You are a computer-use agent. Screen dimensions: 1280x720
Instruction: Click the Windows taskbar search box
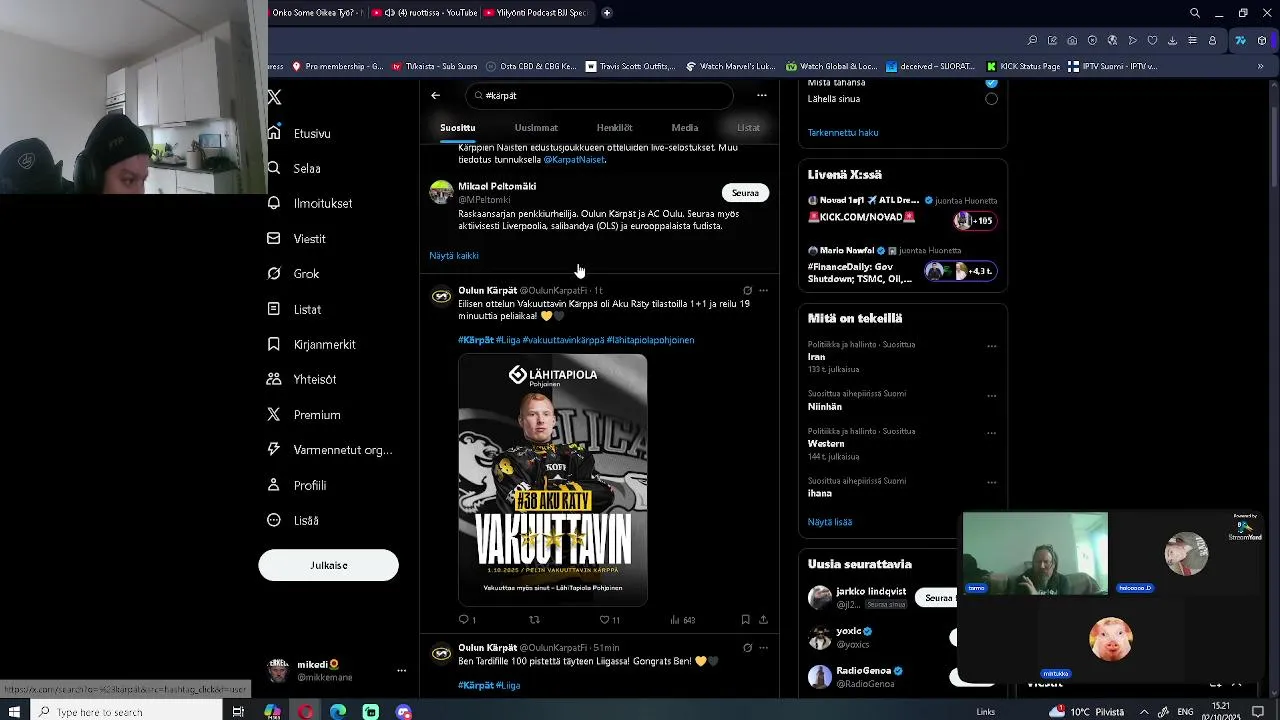[x=125, y=712]
